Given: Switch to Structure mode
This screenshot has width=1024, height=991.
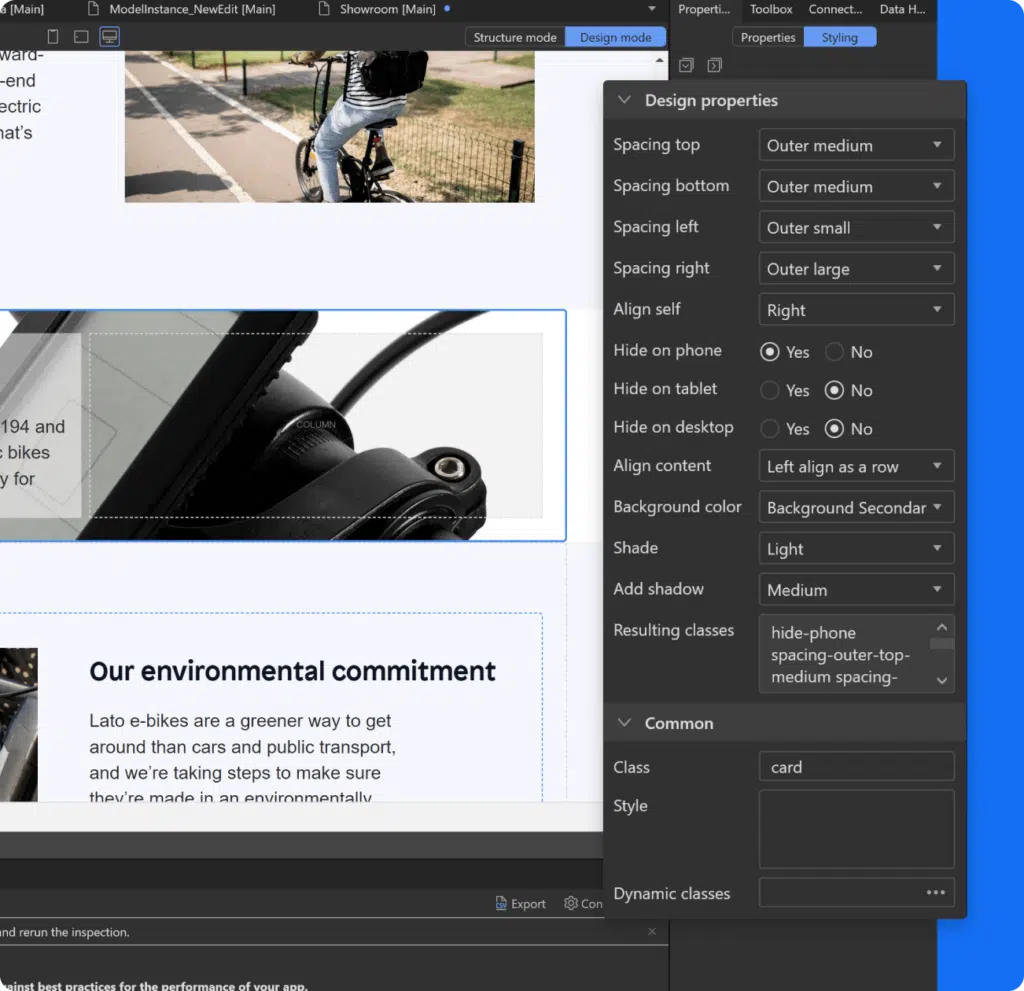Looking at the screenshot, I should [515, 37].
